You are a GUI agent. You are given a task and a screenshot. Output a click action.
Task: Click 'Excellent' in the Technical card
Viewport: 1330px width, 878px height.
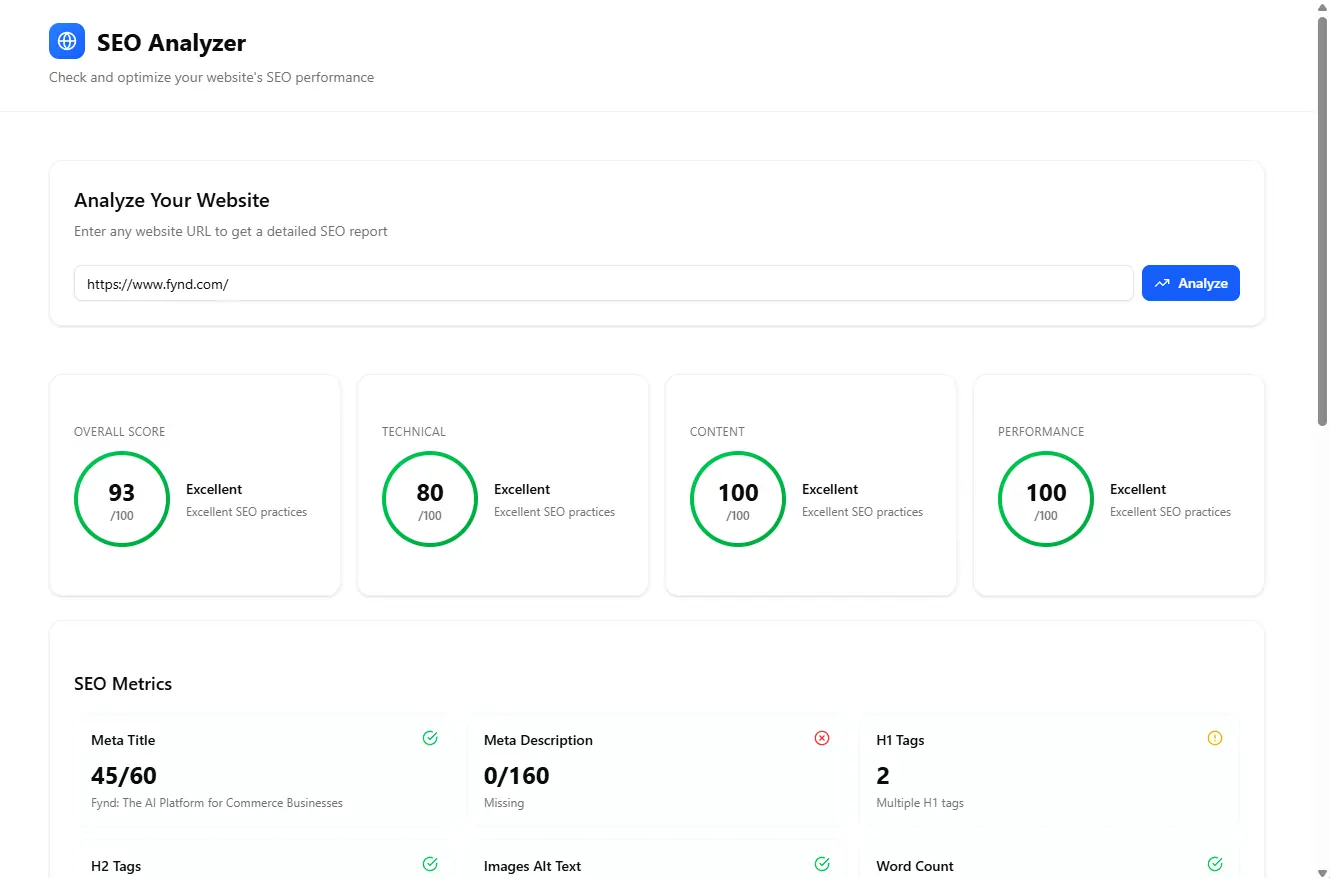click(522, 489)
